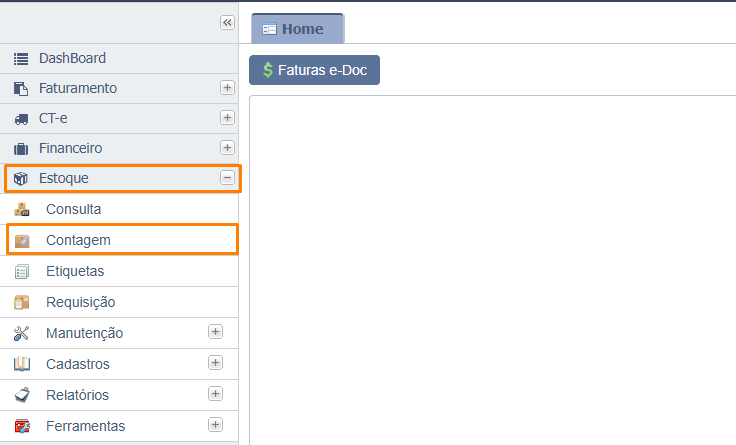Image resolution: width=736 pixels, height=445 pixels.
Task: Click the Contagem package icon
Action: point(22,241)
